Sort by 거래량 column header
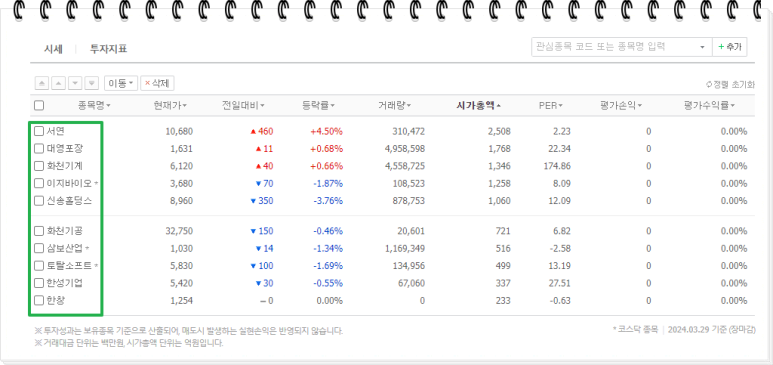This screenshot has width=773, height=365. click(395, 105)
